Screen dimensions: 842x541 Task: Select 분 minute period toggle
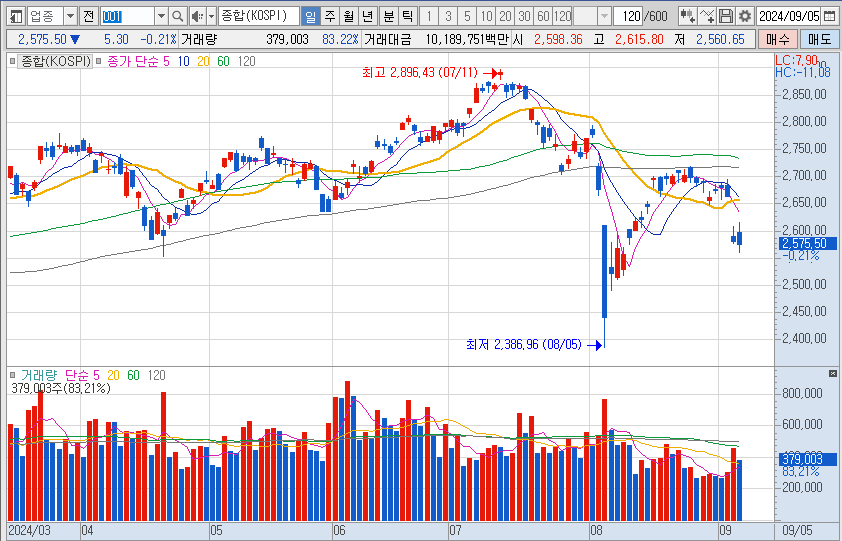coord(388,17)
